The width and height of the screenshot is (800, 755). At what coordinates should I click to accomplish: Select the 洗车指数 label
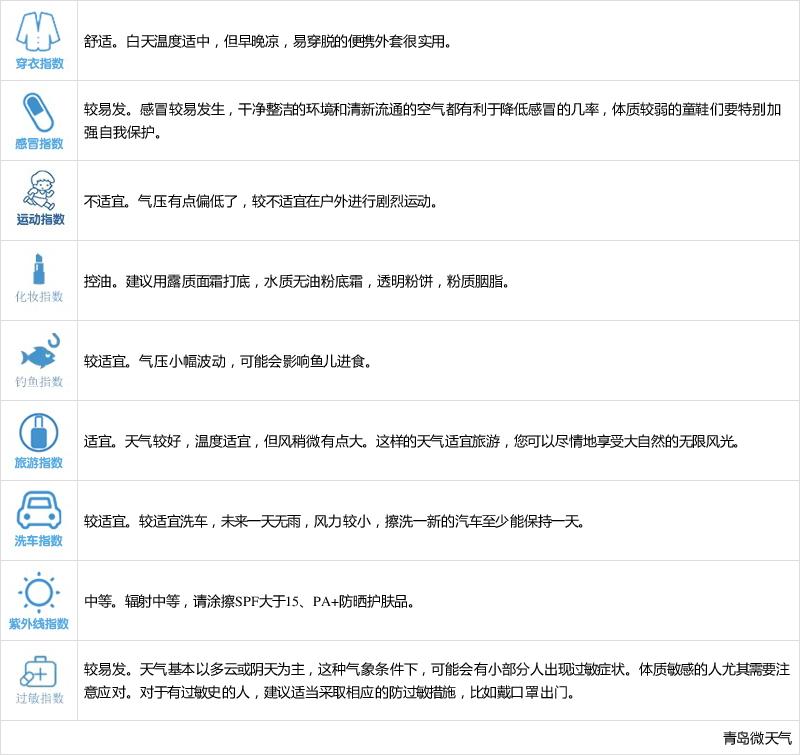pyautogui.click(x=39, y=541)
